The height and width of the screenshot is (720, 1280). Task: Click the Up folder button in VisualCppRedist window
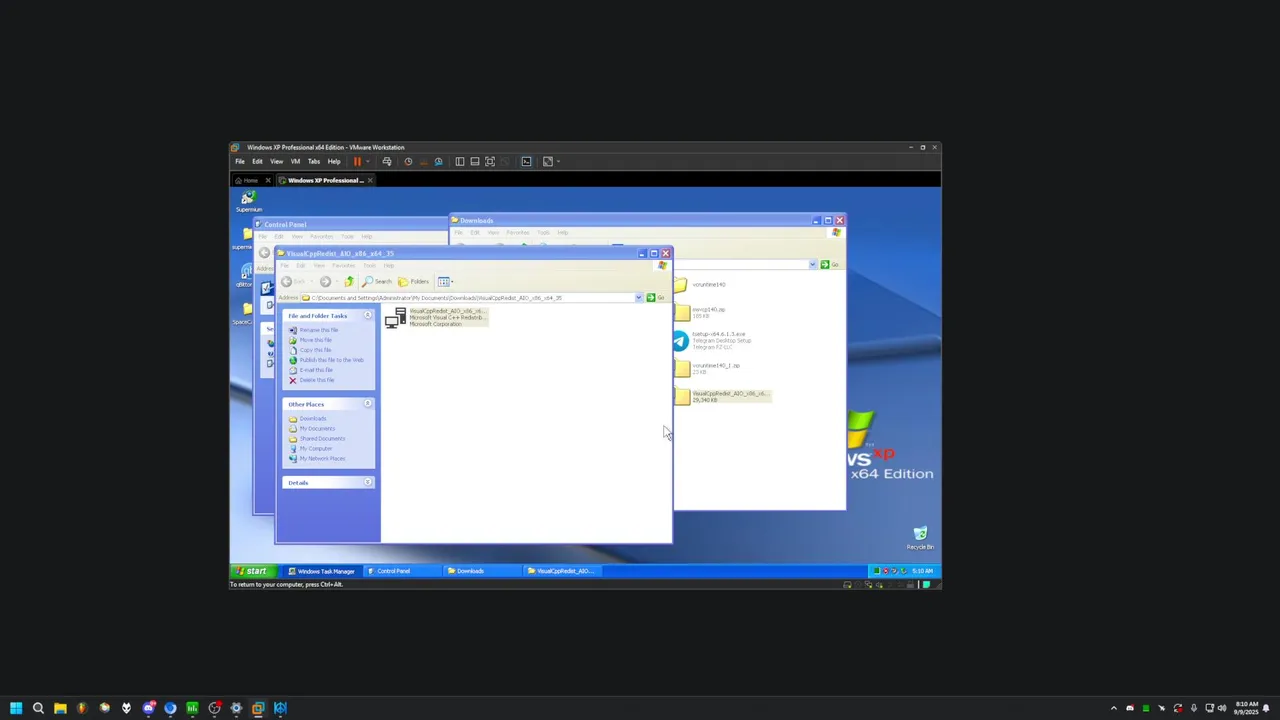(x=348, y=281)
